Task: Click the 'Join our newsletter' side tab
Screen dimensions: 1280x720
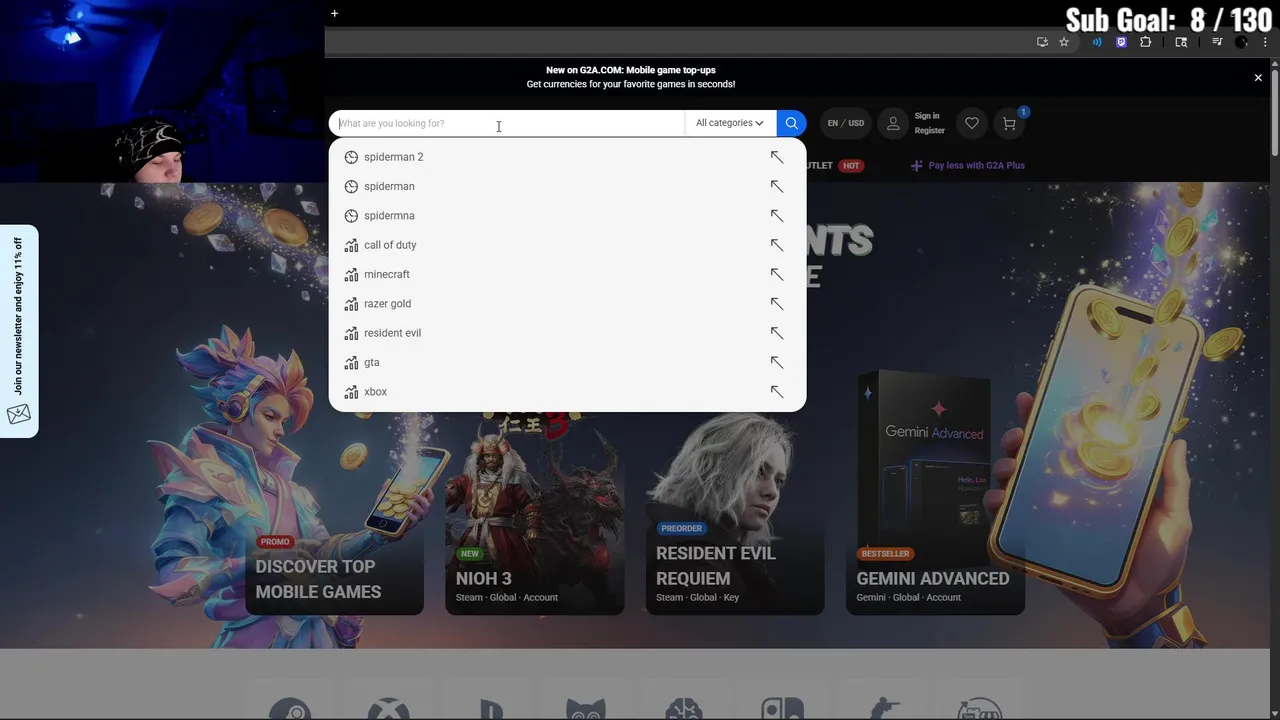Action: coord(19,330)
